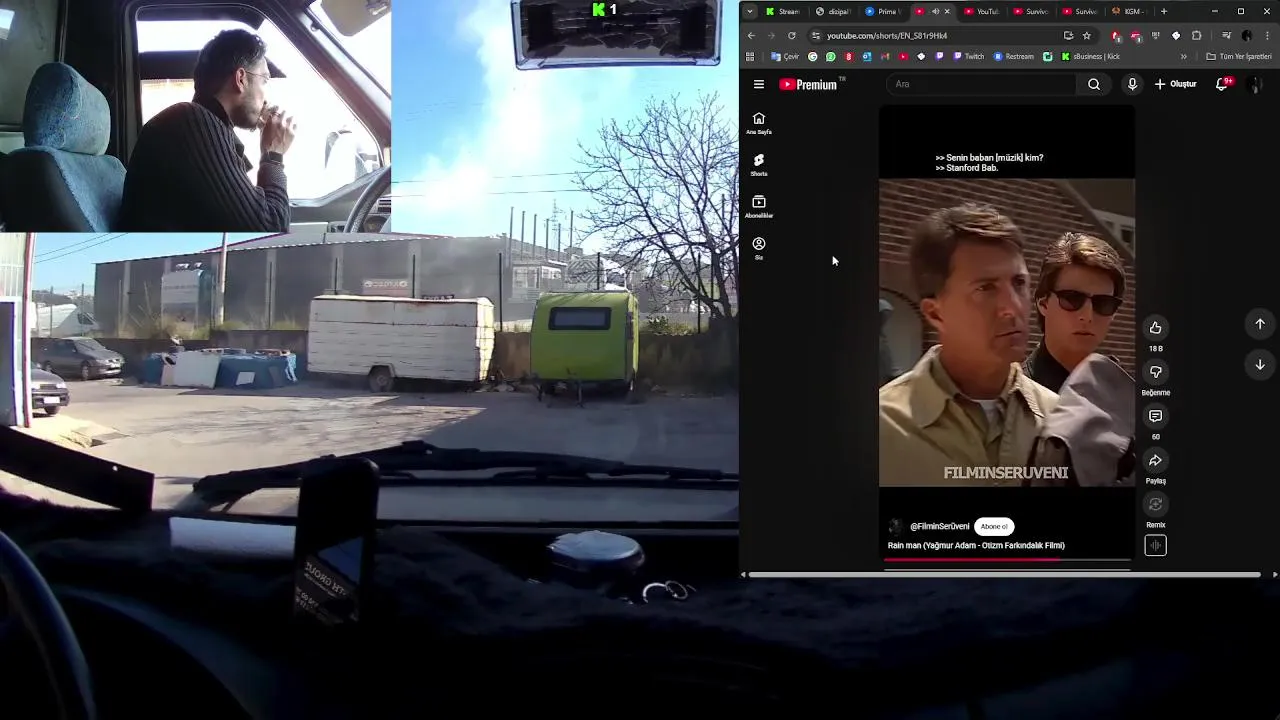Open @FilminSerüveni channel link
1280x720 pixels.
click(939, 526)
